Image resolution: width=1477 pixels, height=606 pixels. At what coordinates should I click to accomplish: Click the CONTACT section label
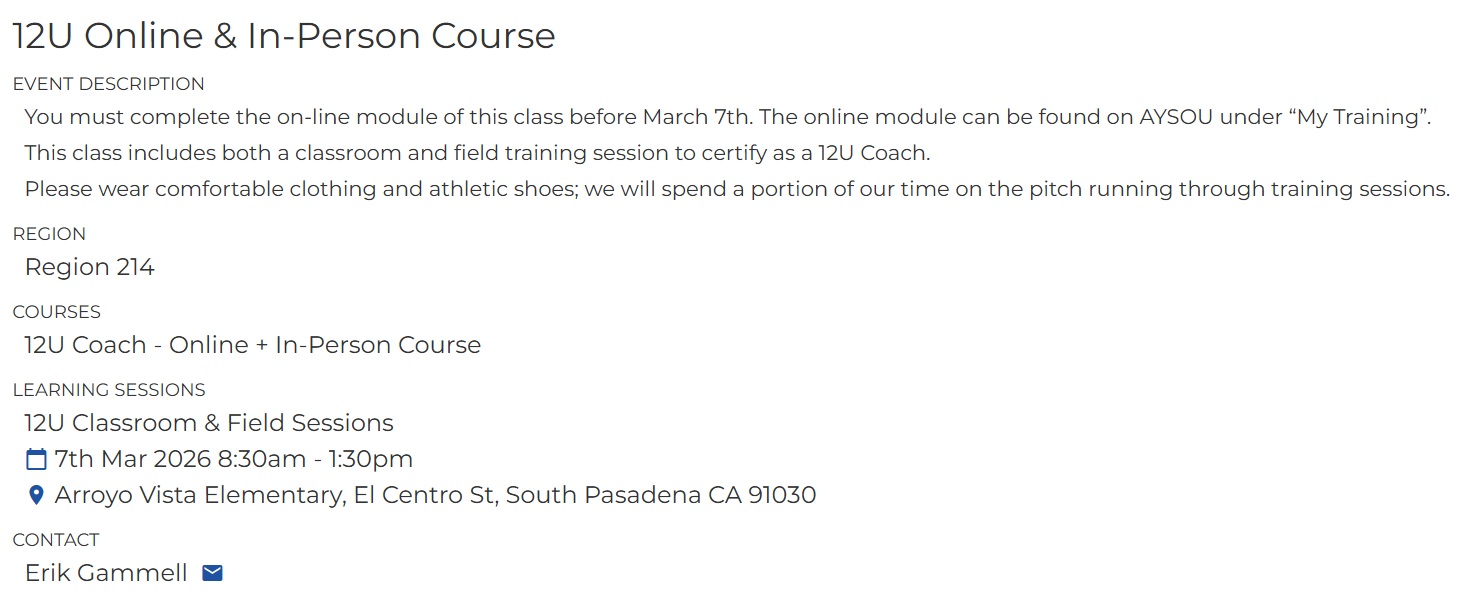56,540
